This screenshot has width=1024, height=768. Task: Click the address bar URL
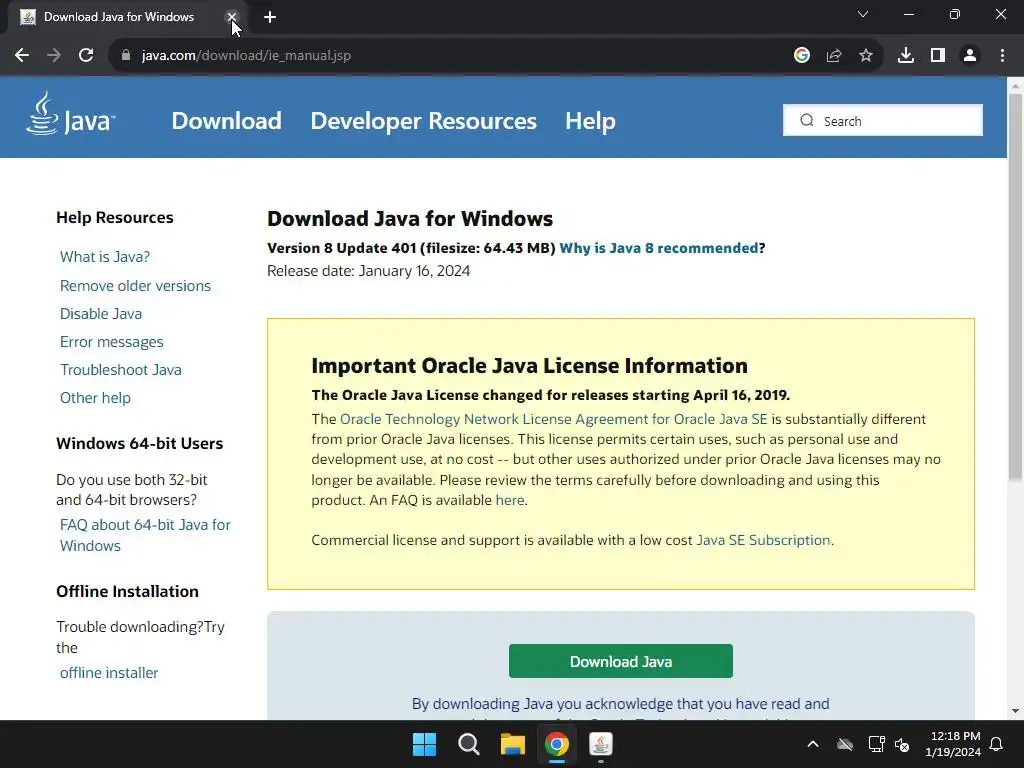[x=246, y=56]
